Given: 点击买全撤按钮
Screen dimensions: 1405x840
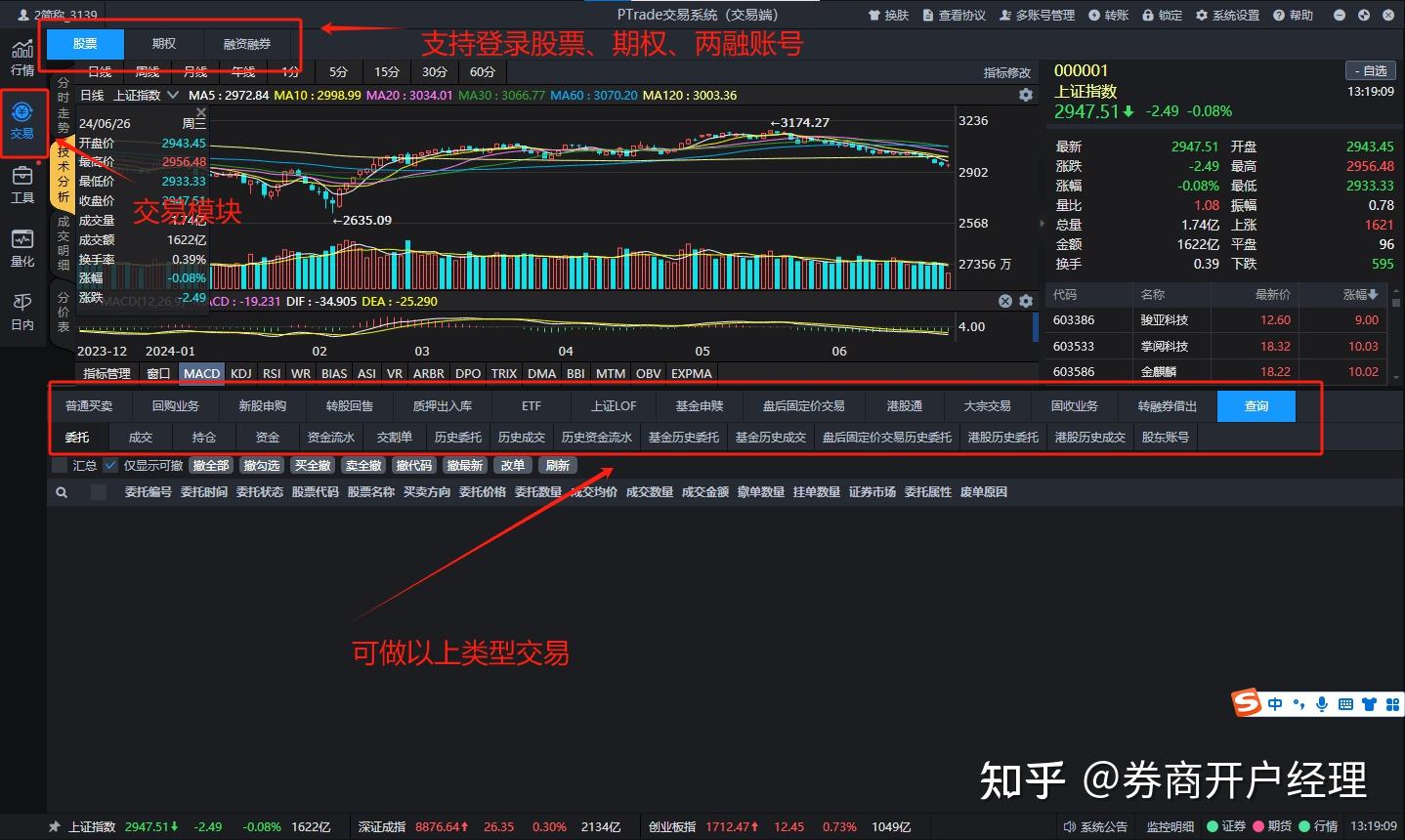Looking at the screenshot, I should coord(312,465).
